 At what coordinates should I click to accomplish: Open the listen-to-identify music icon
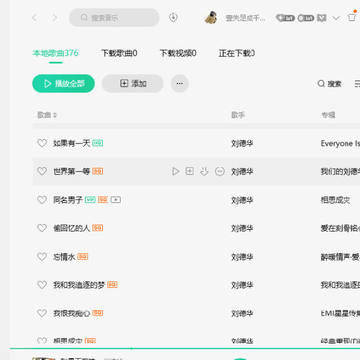pos(173,18)
